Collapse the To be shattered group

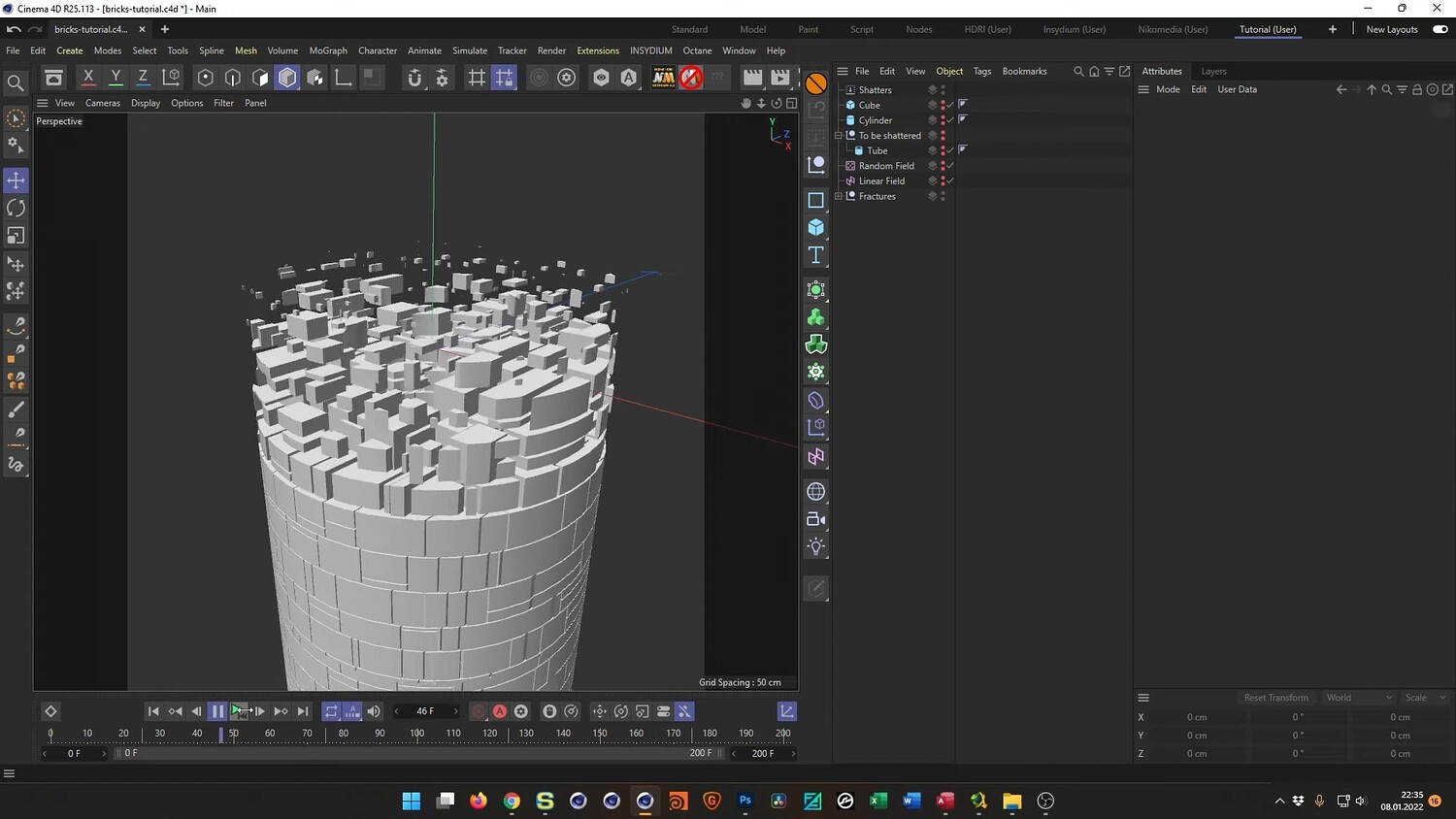click(839, 136)
